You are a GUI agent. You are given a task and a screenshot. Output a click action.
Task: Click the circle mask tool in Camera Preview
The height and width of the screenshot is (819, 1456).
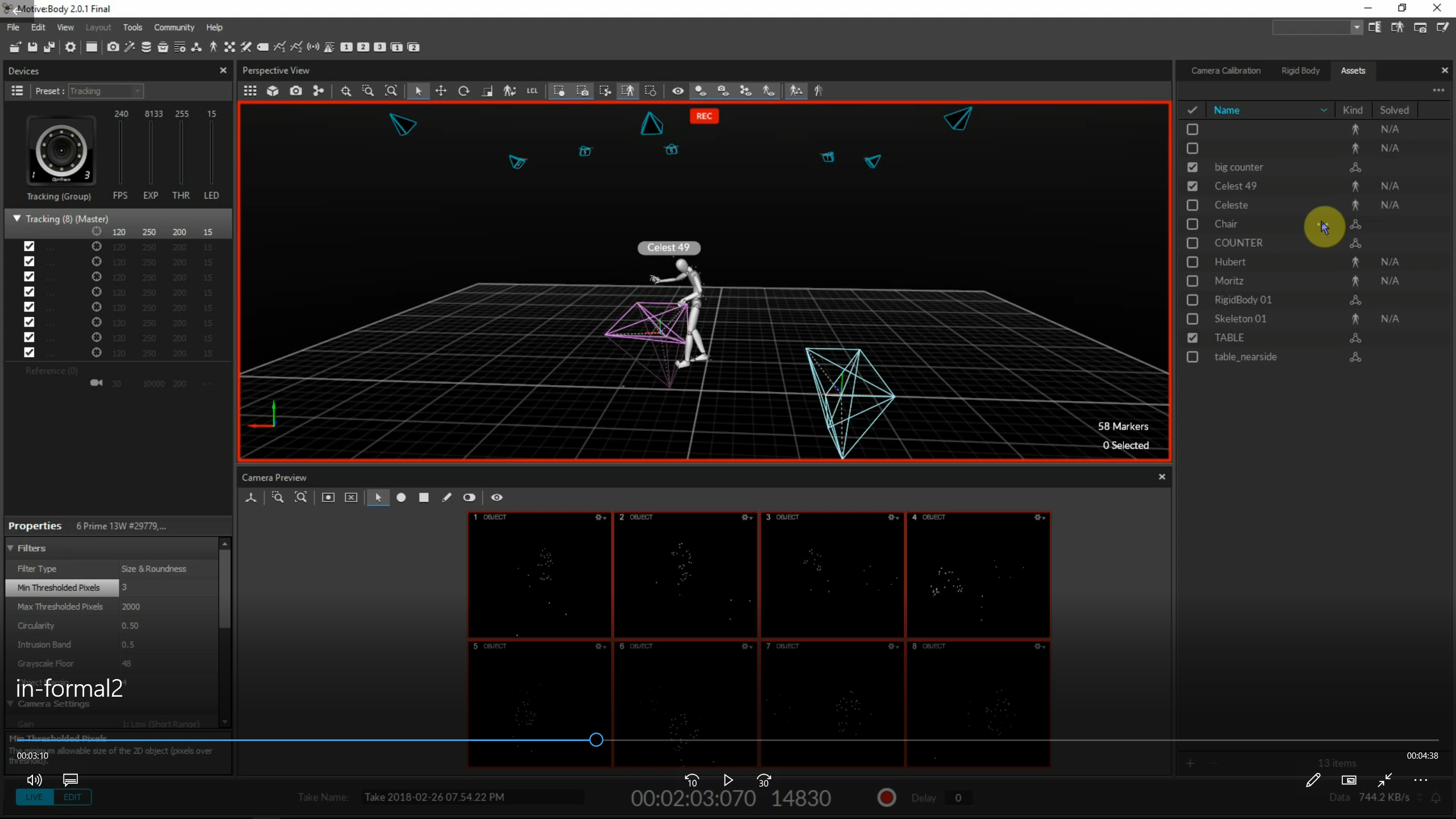point(401,498)
